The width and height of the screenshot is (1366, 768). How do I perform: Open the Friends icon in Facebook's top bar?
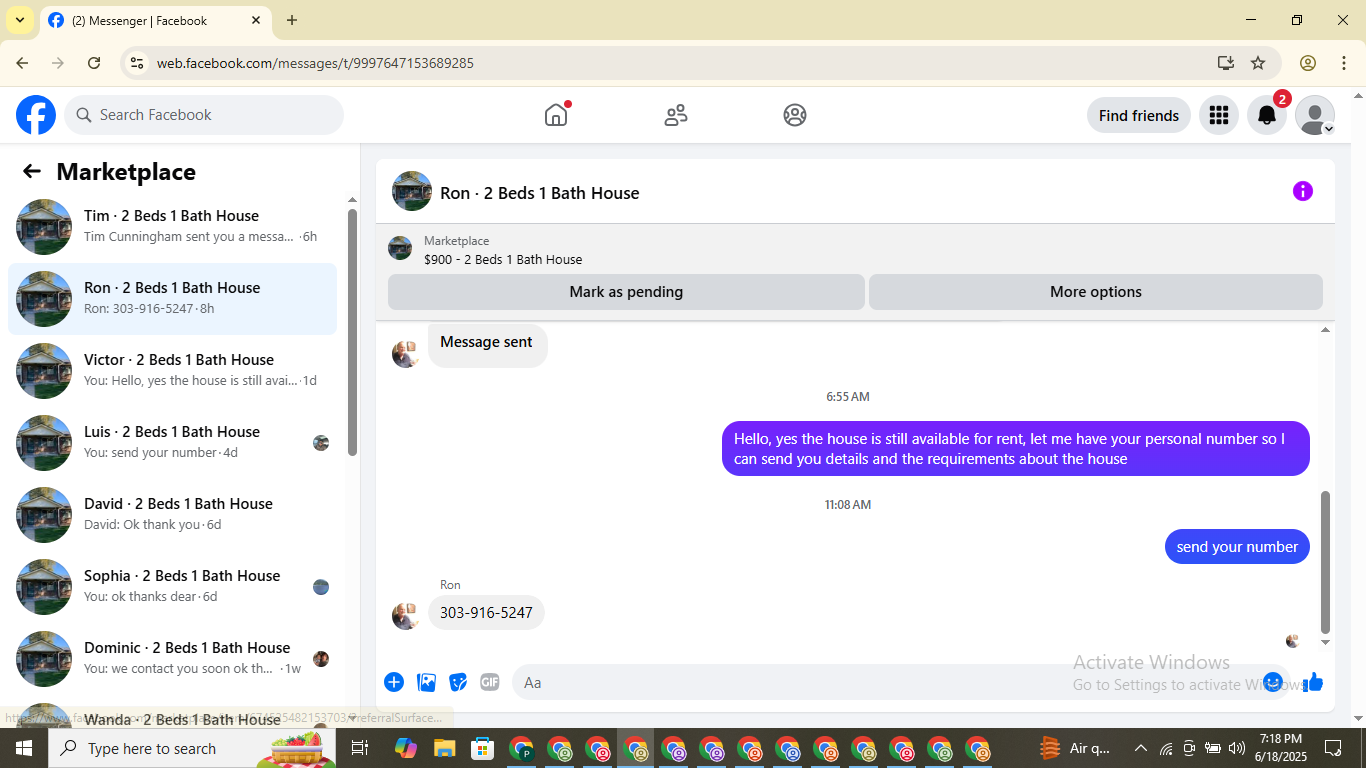point(676,115)
